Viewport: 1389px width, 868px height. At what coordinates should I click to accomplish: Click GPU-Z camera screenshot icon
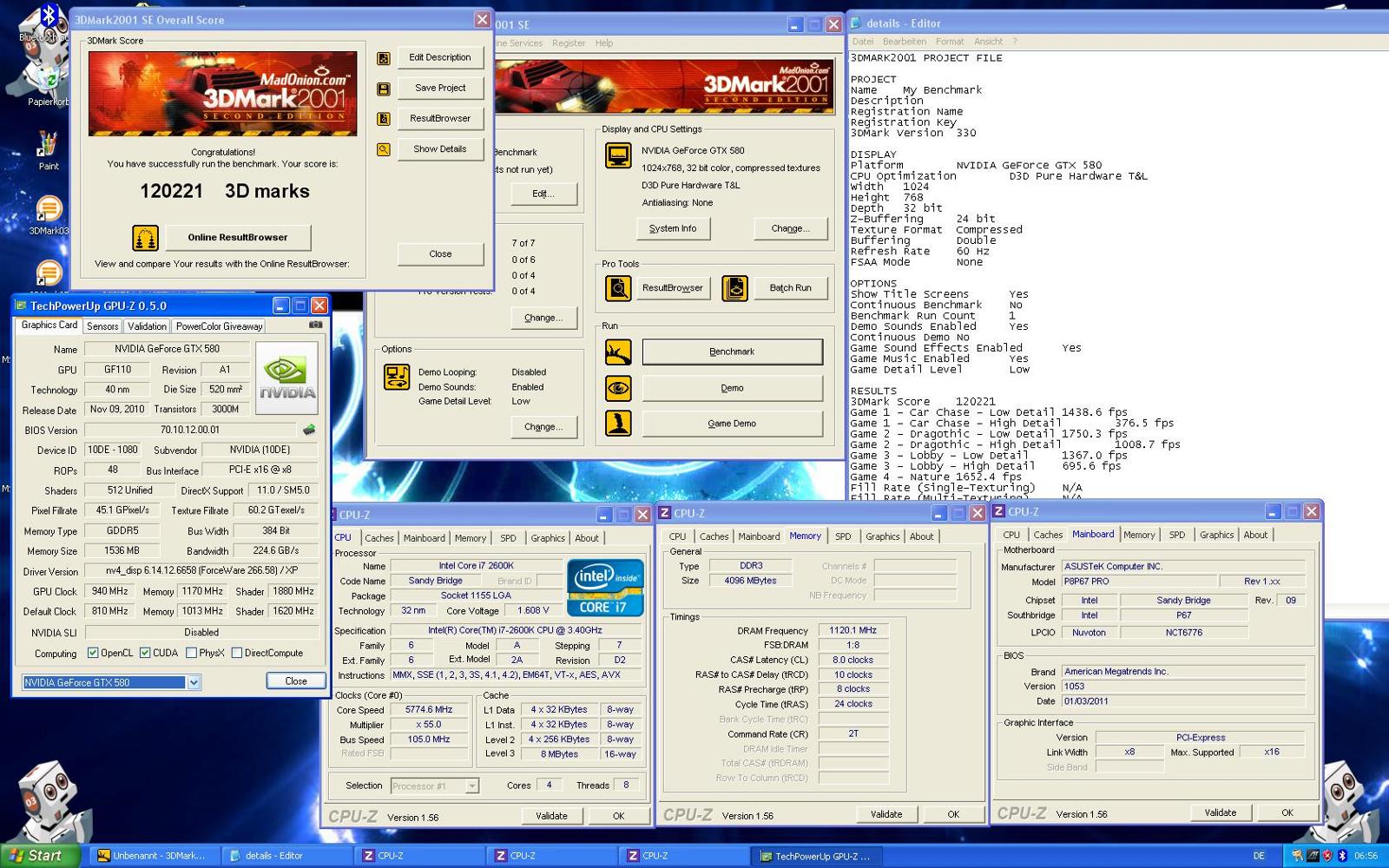click(x=315, y=325)
